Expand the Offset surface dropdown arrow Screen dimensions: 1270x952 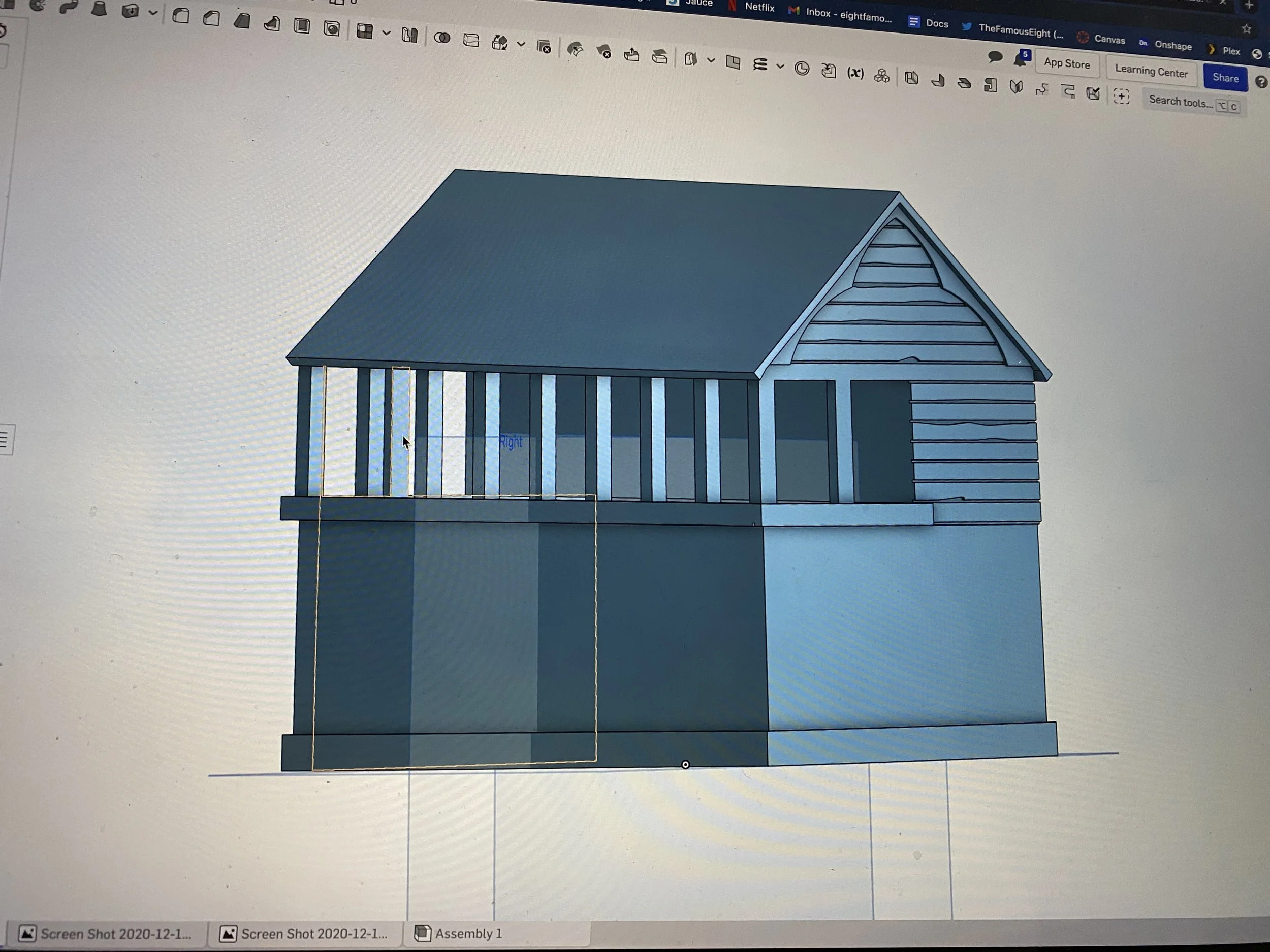(x=711, y=60)
